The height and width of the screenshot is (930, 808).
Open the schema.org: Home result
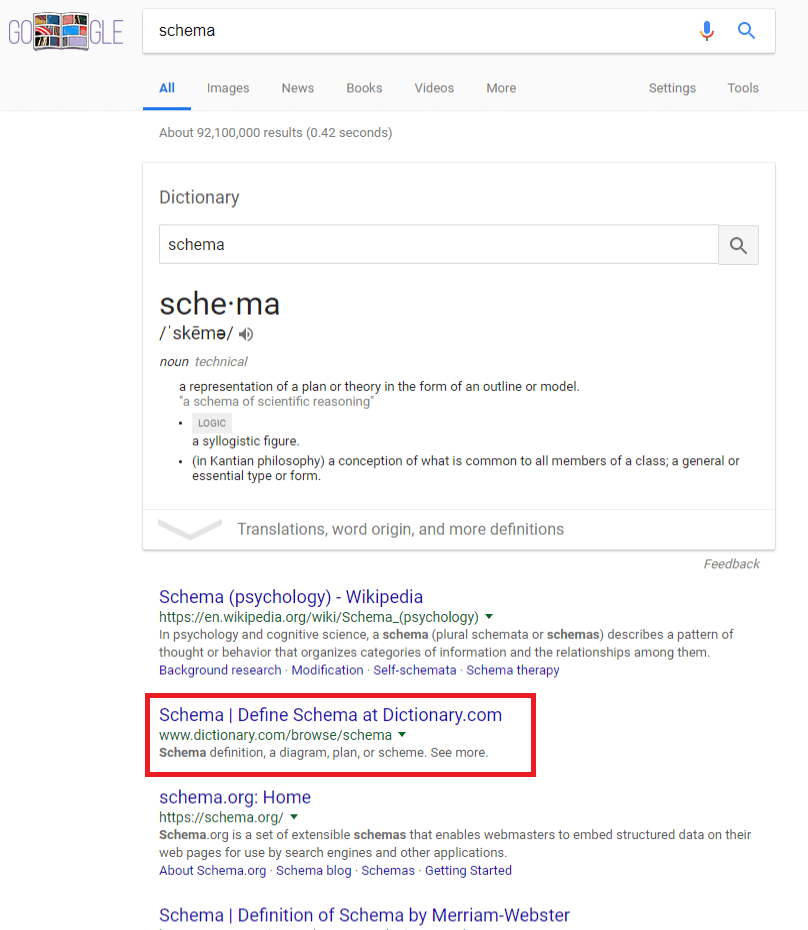(x=234, y=797)
